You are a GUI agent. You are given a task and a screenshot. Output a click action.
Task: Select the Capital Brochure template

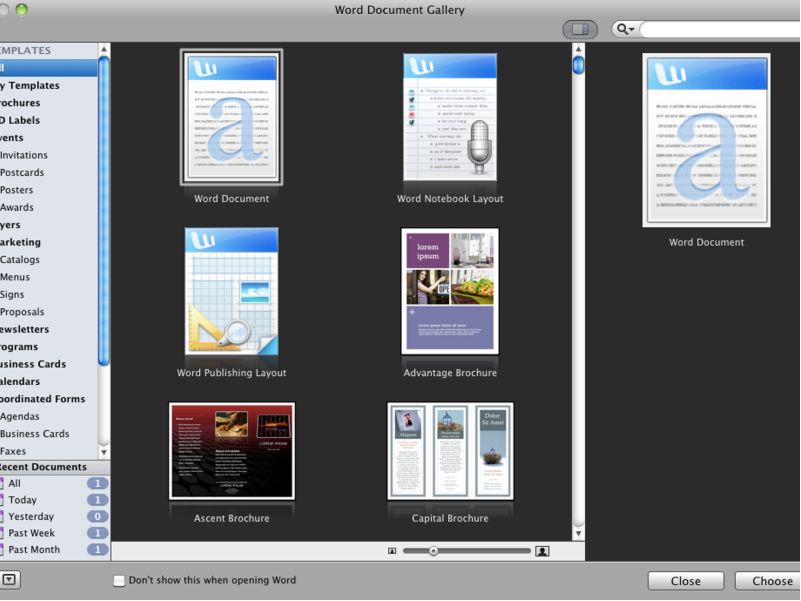click(450, 451)
